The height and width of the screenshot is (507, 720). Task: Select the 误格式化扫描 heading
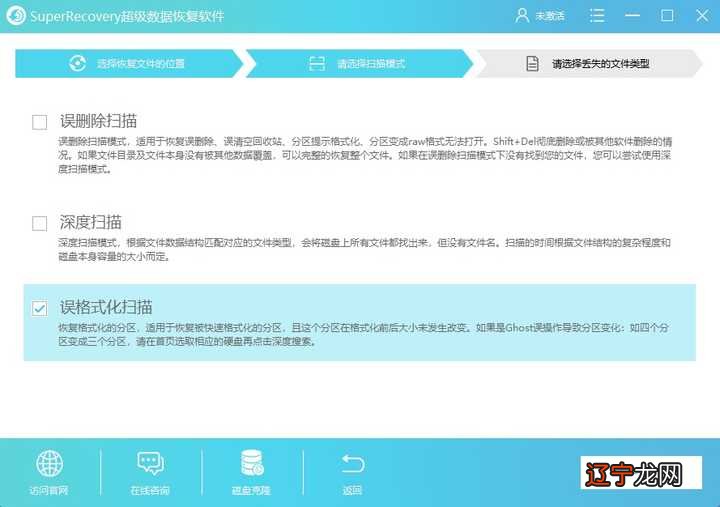tap(106, 307)
